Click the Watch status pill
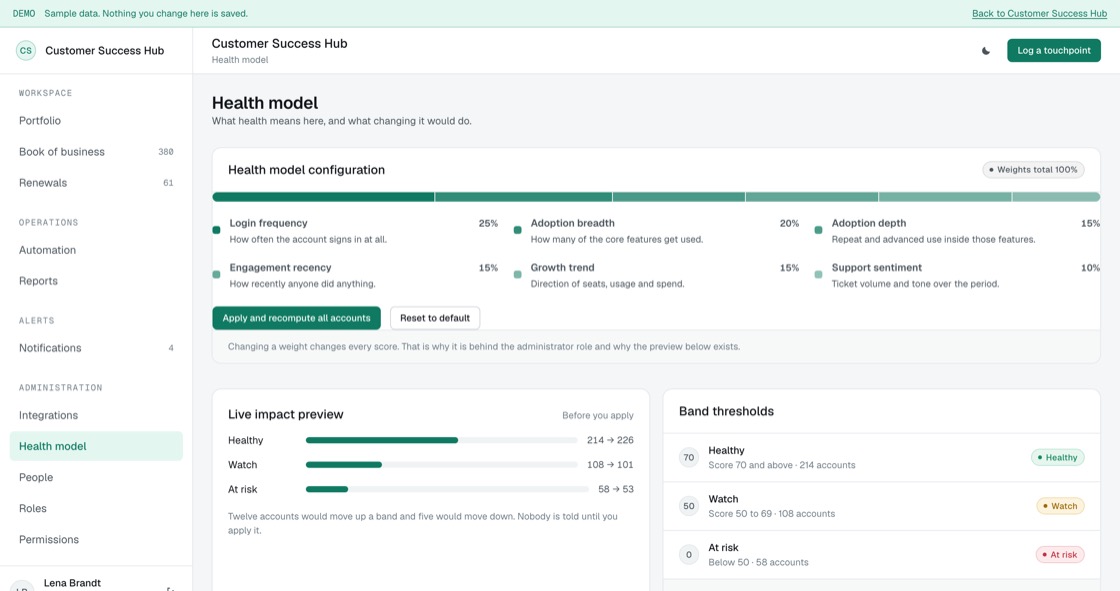This screenshot has width=1120, height=591. (1060, 506)
